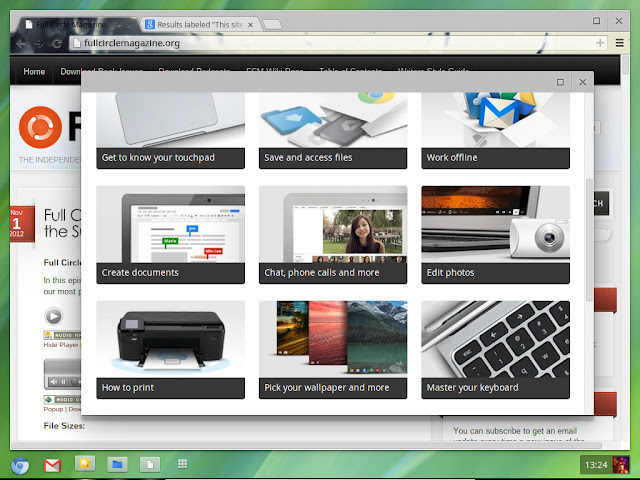Open Save and access files card
Viewport: 640px width, 480px height.
333,131
